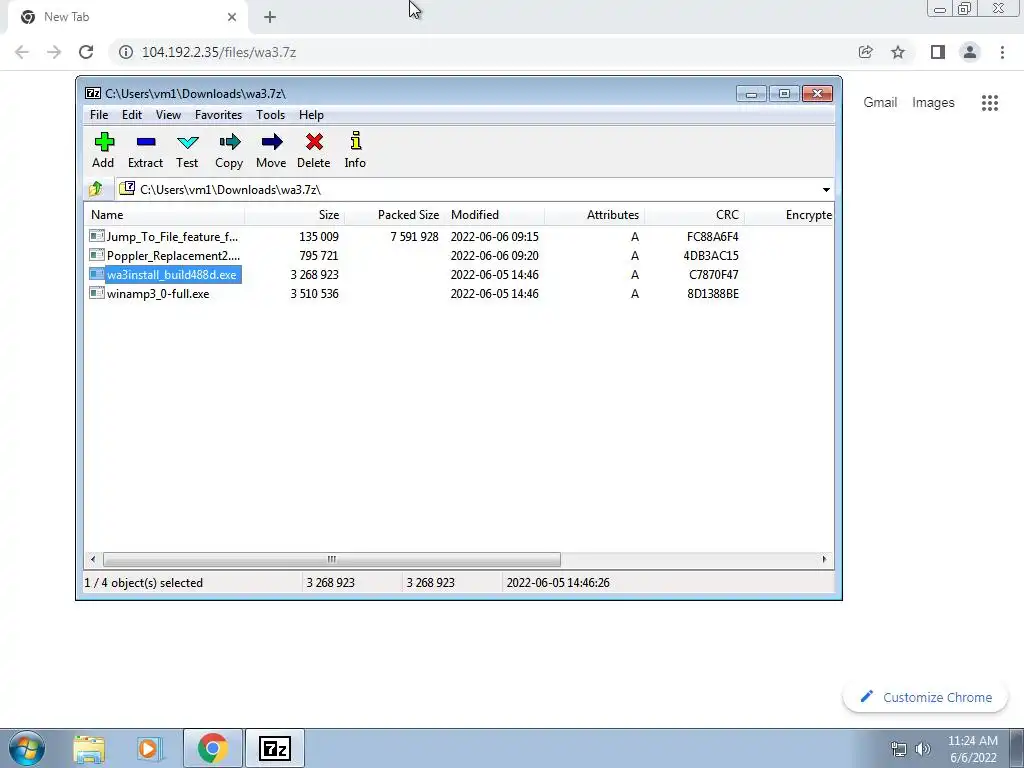The width and height of the screenshot is (1024, 768).
Task: Select the Jump_To_File_feature_f... file name
Action: [x=172, y=236]
